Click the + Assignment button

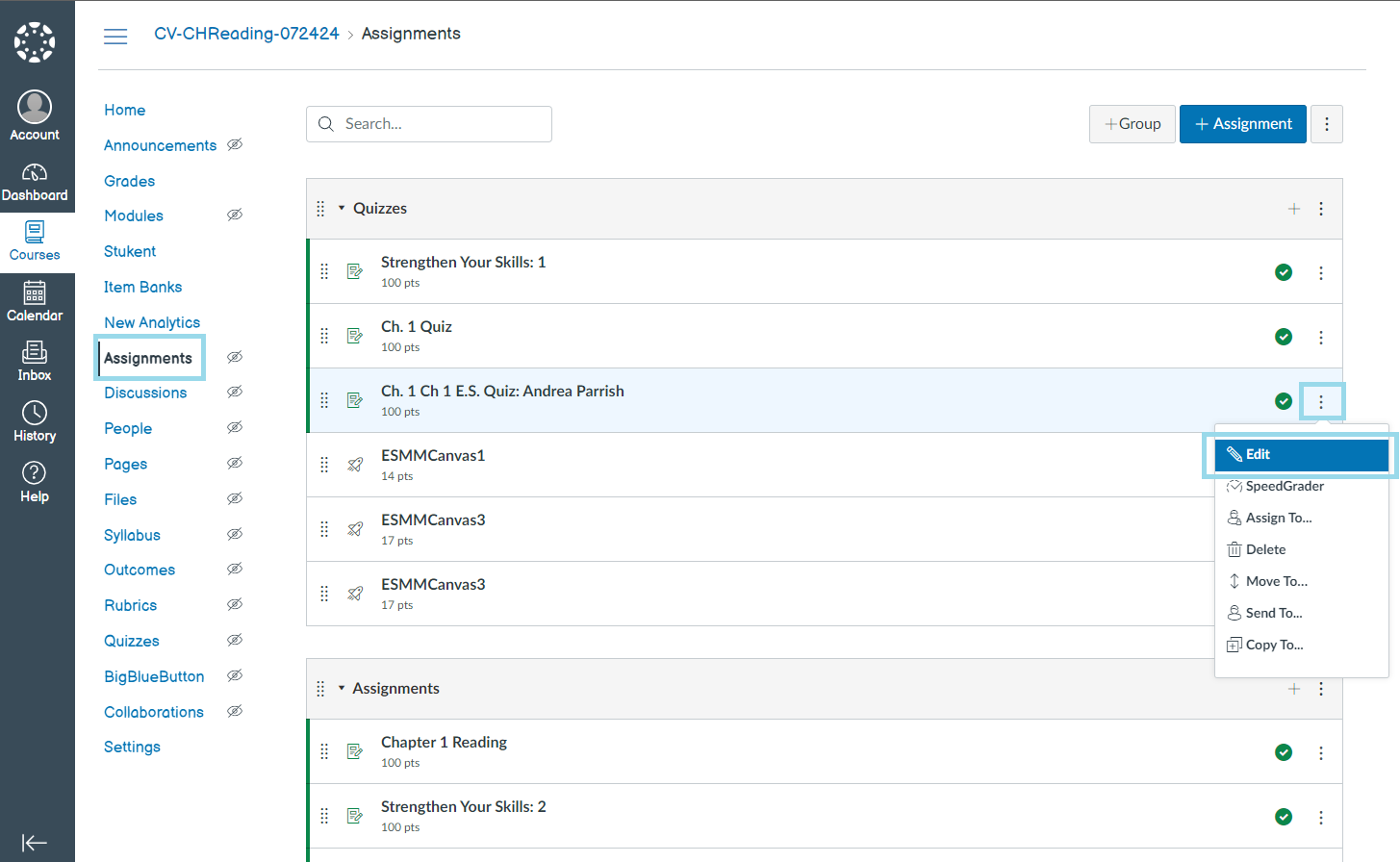[1243, 124]
